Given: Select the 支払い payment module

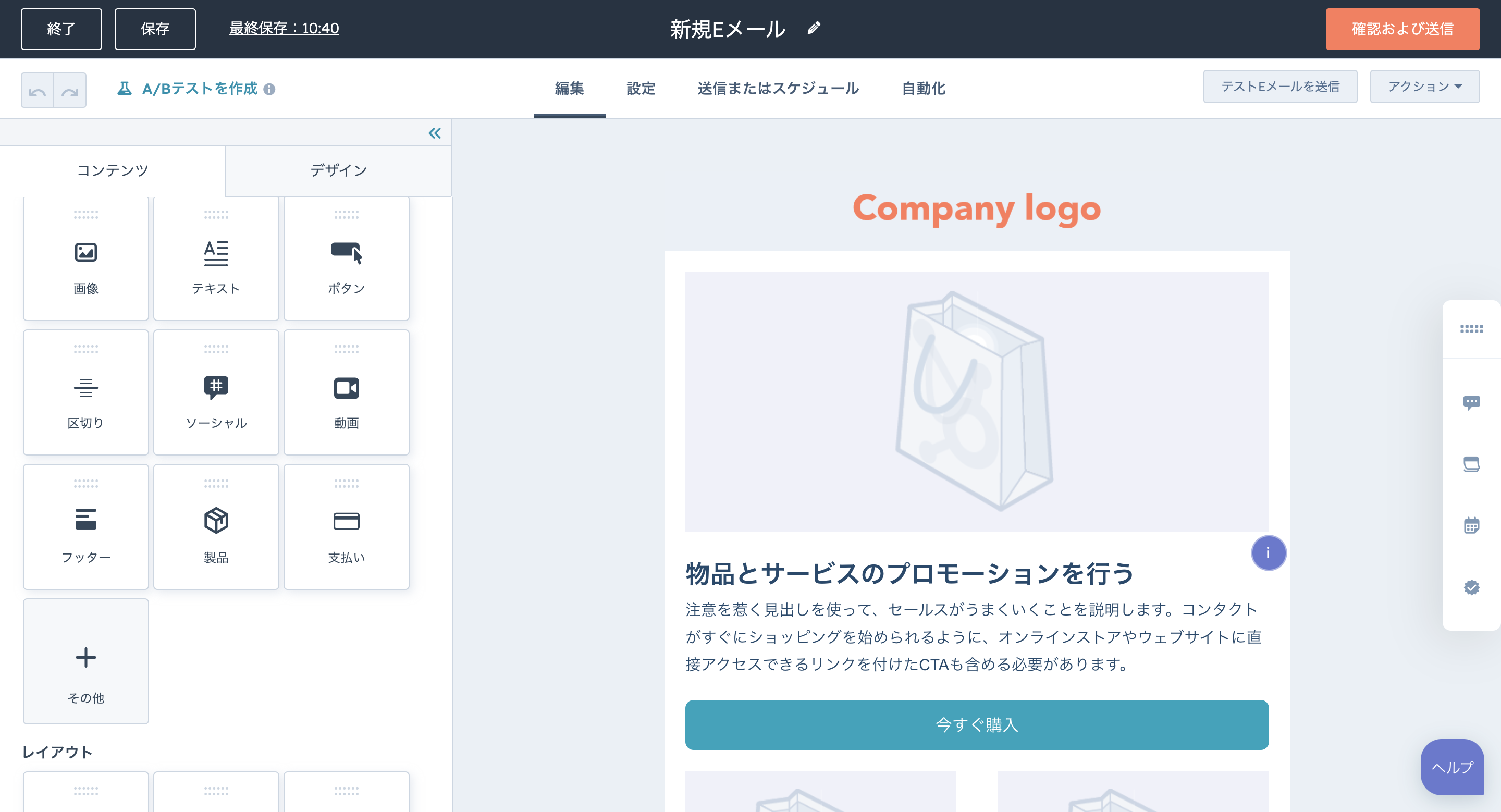Looking at the screenshot, I should point(346,526).
